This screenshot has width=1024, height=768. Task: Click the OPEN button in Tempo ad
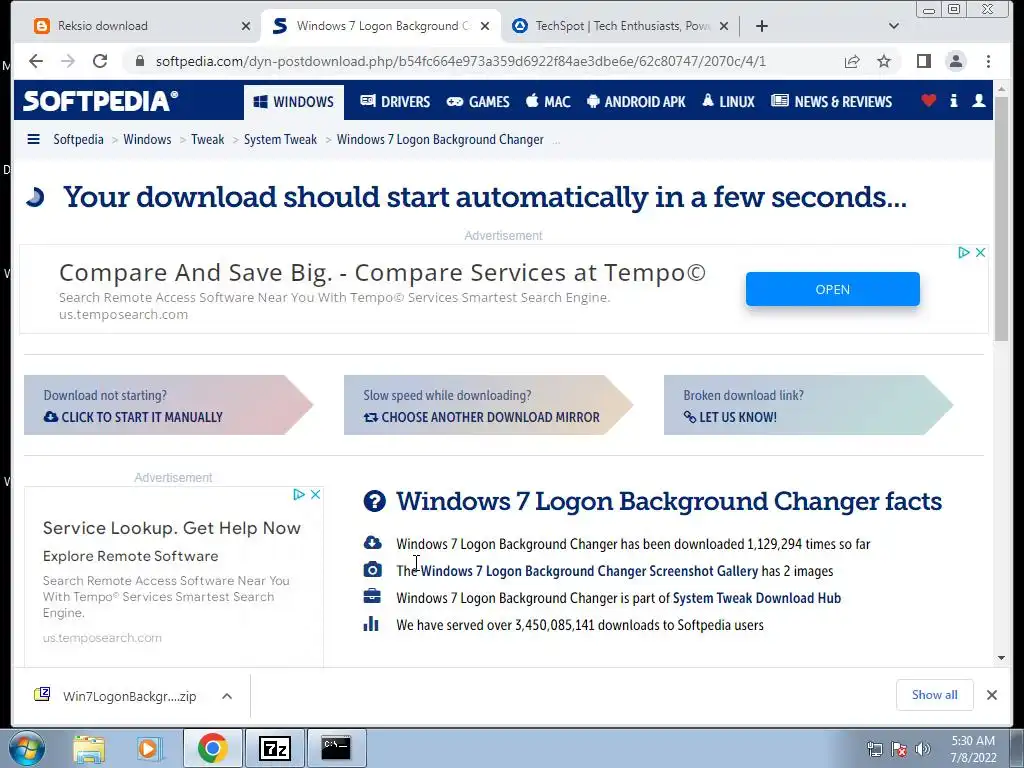(833, 289)
